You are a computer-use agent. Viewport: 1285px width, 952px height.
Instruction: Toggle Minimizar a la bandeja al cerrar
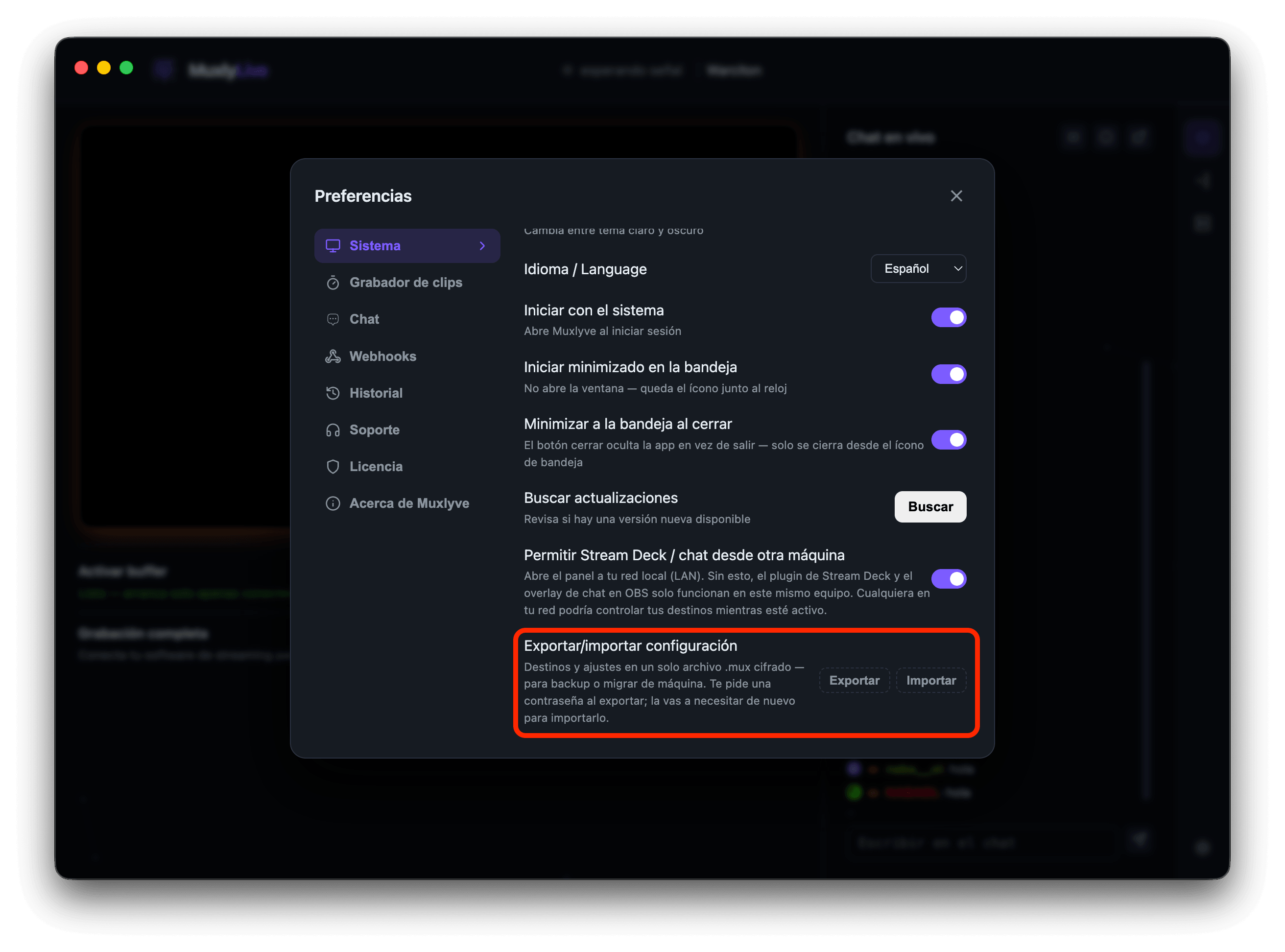coord(949,440)
